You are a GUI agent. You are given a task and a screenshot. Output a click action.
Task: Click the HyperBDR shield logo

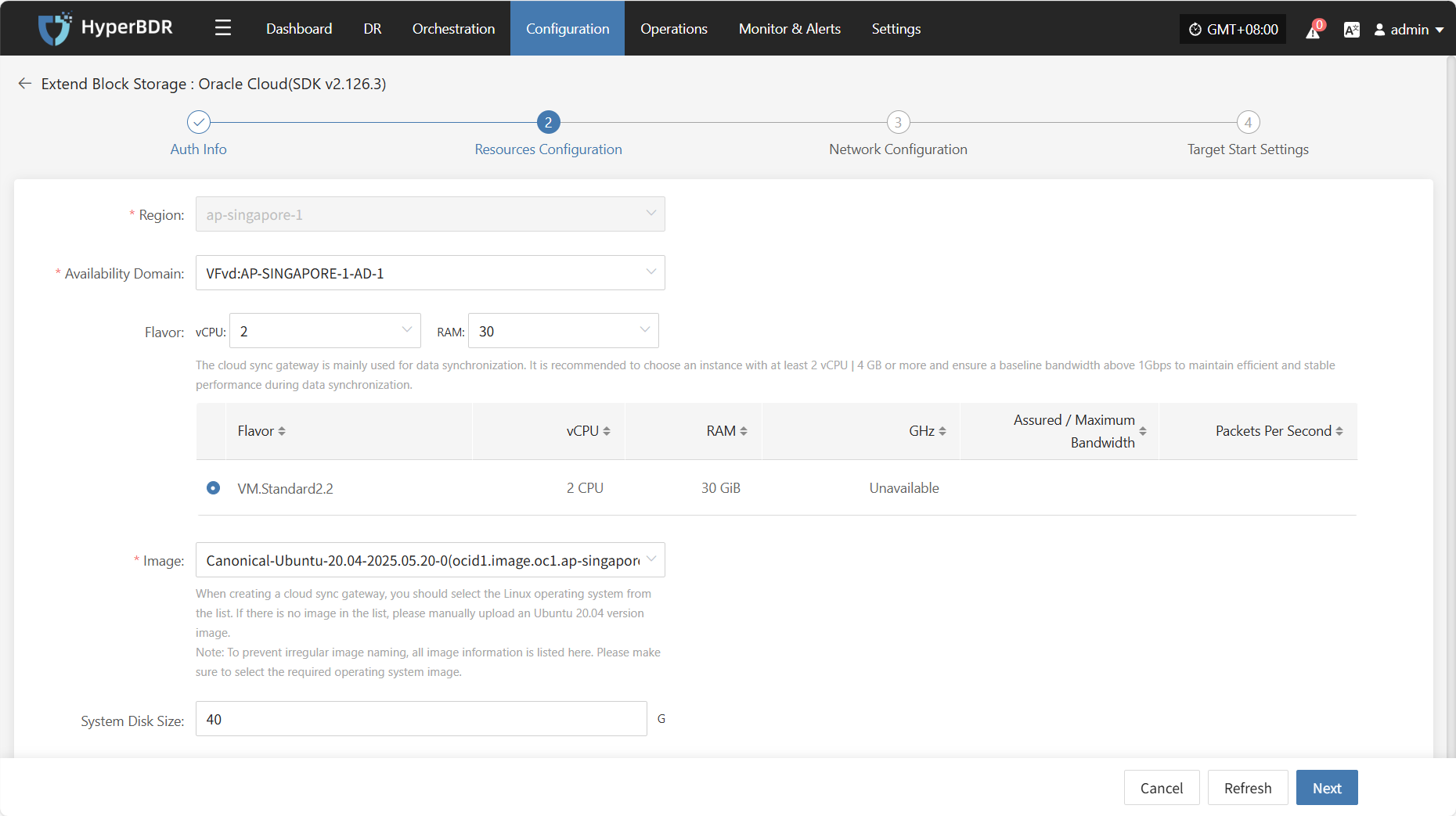pyautogui.click(x=55, y=28)
